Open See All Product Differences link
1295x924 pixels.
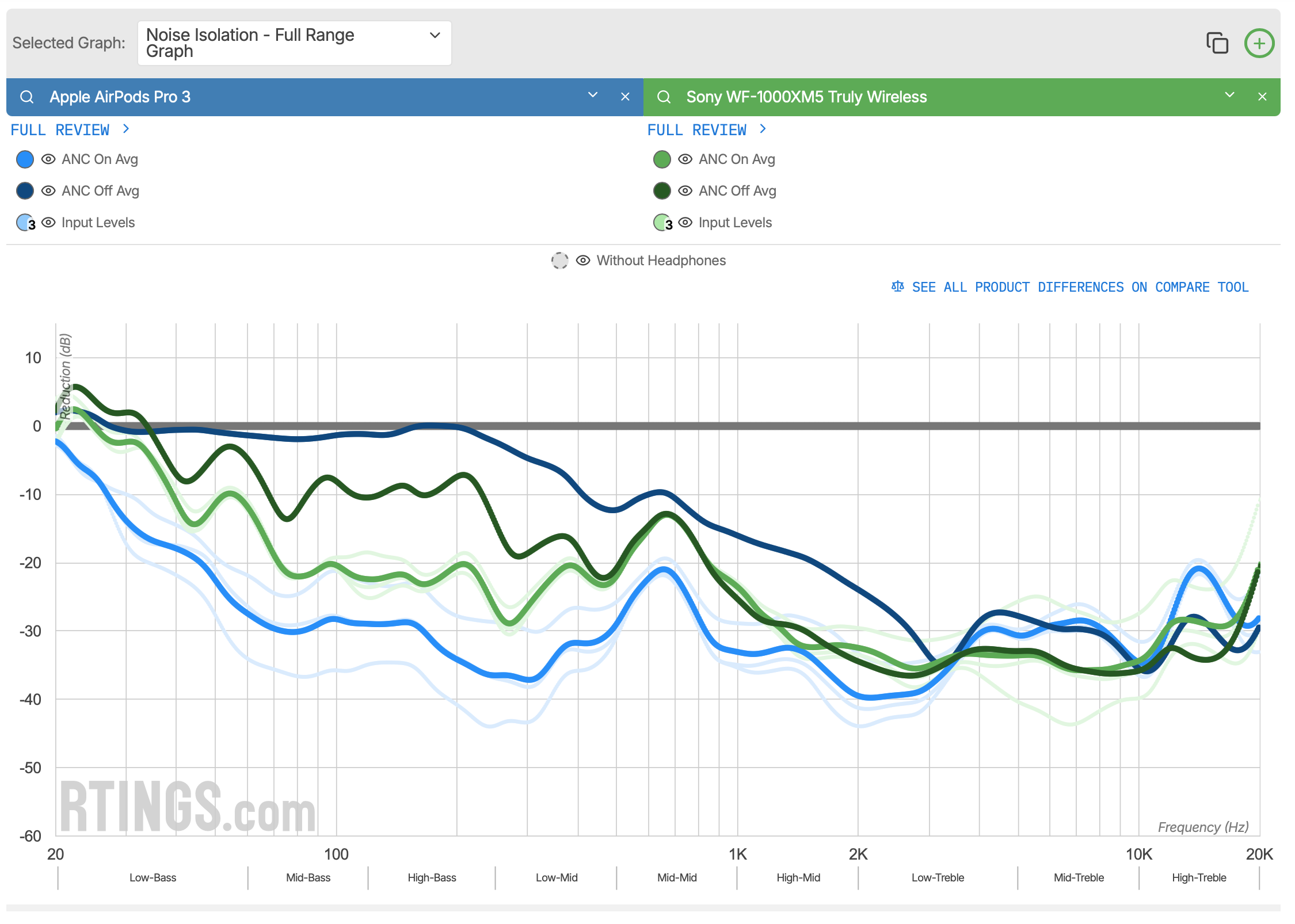1080,287
